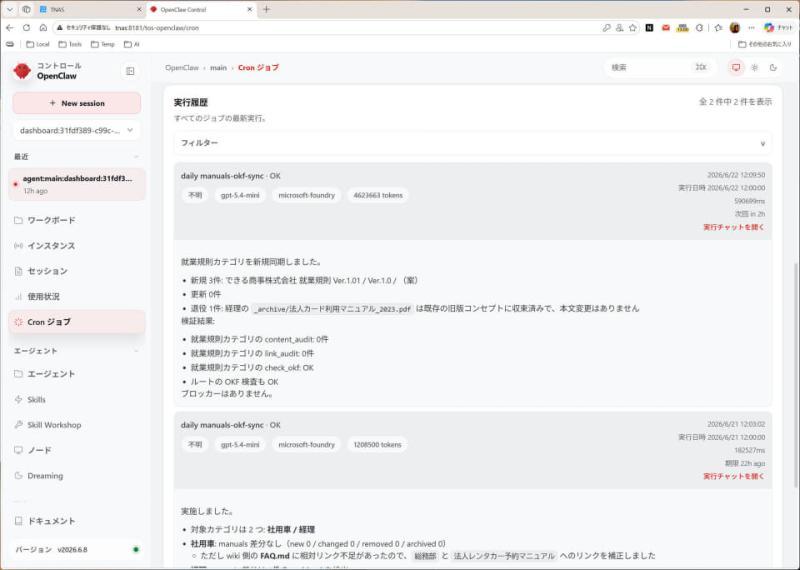Open a new browser tab
This screenshot has height=570, width=800.
tap(266, 9)
